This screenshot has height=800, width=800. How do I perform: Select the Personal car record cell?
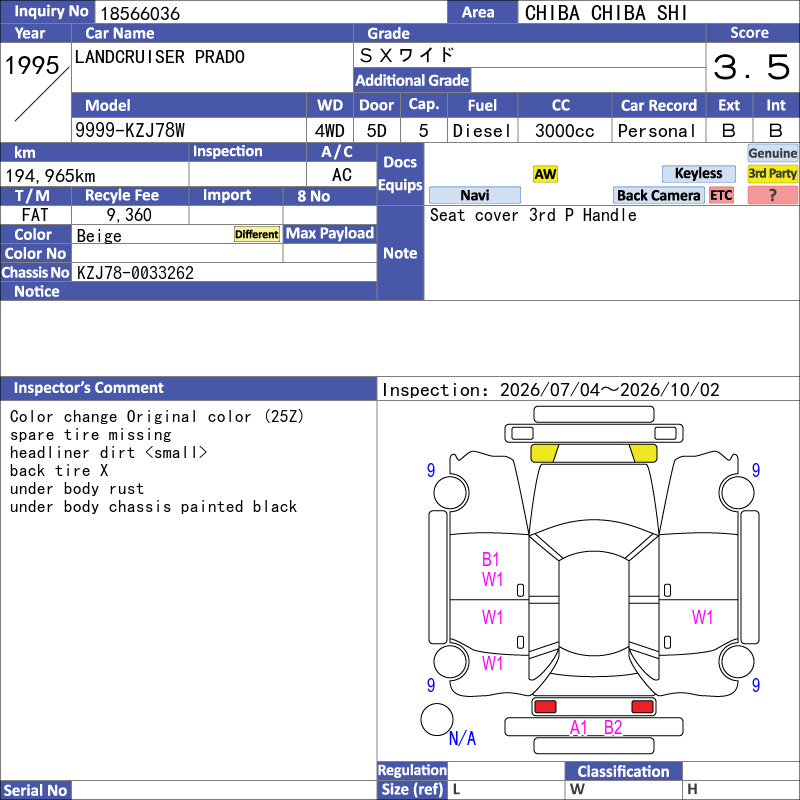coord(658,131)
